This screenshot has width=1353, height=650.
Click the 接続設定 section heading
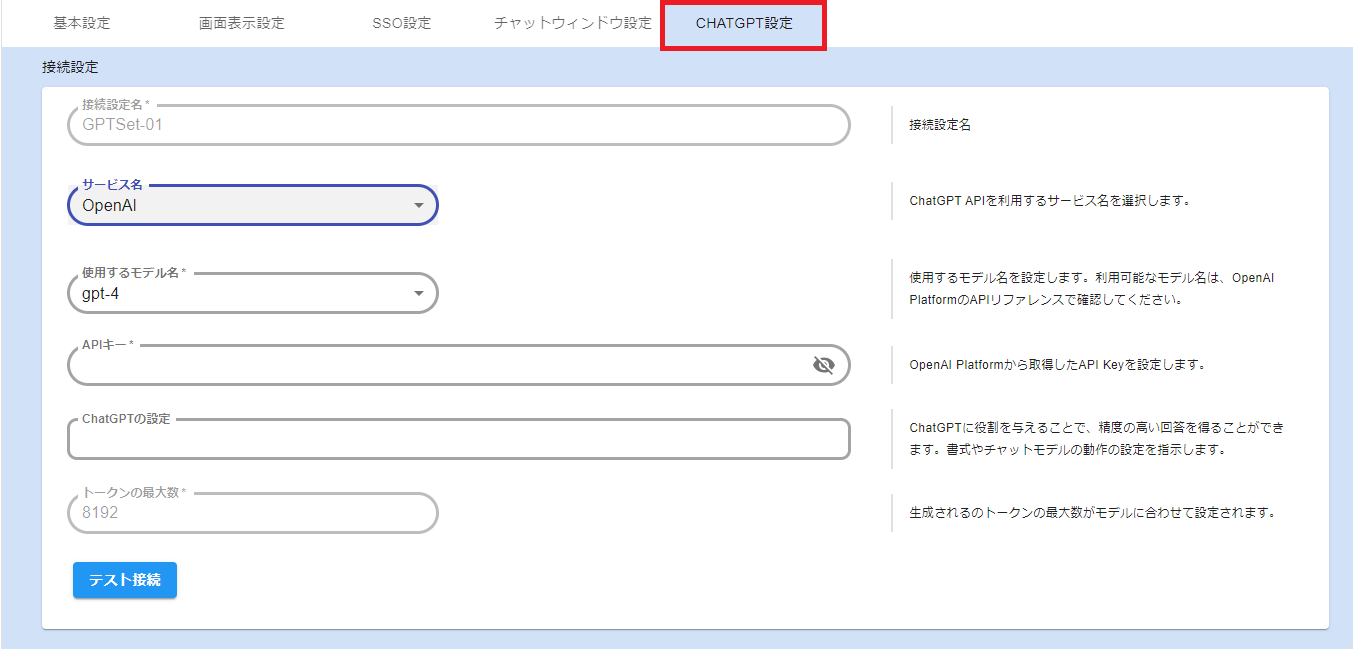[70, 67]
